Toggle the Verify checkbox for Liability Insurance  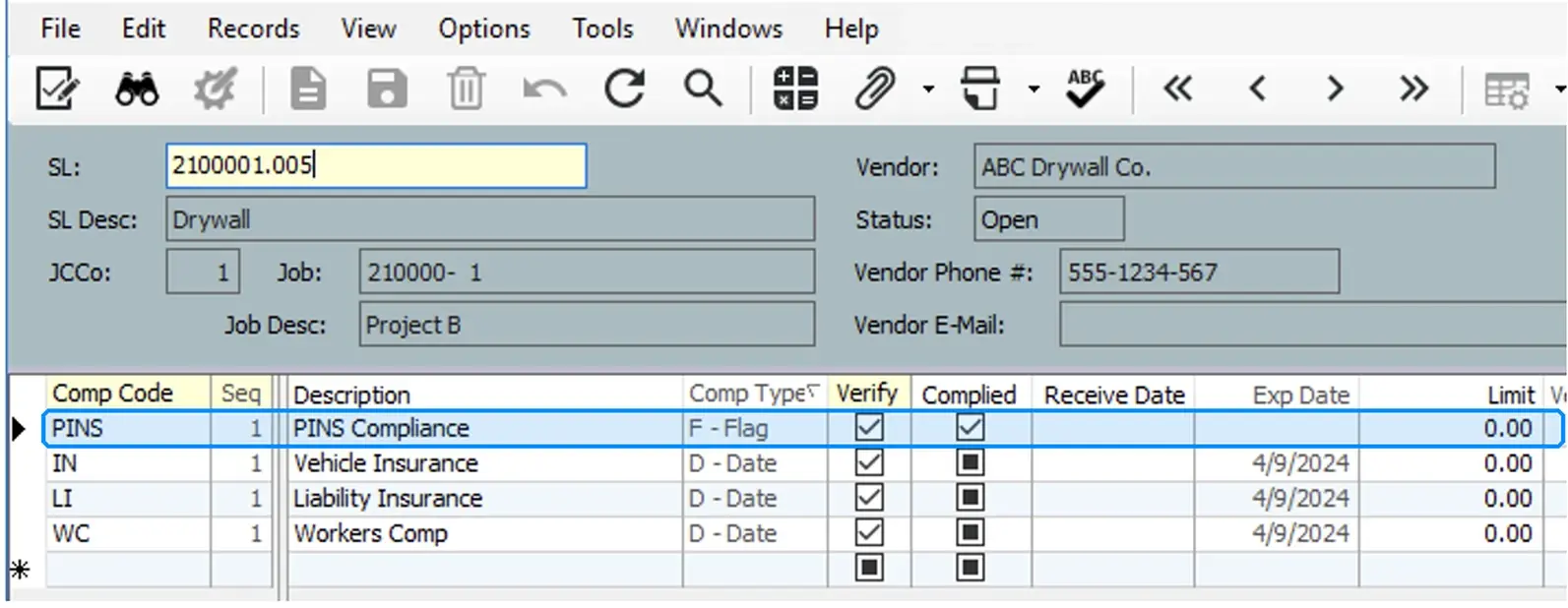point(869,498)
